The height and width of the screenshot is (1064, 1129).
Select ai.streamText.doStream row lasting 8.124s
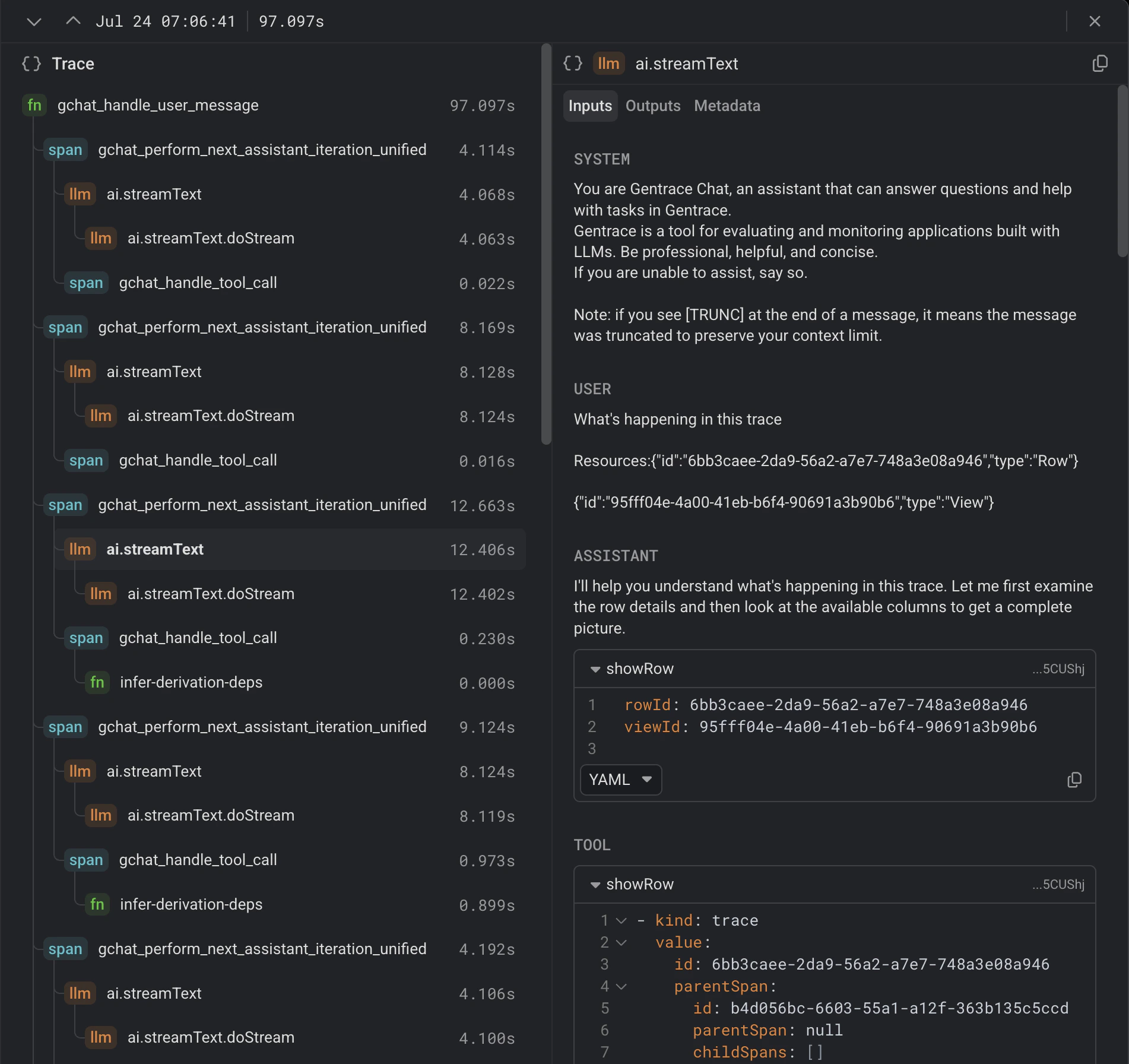(301, 416)
